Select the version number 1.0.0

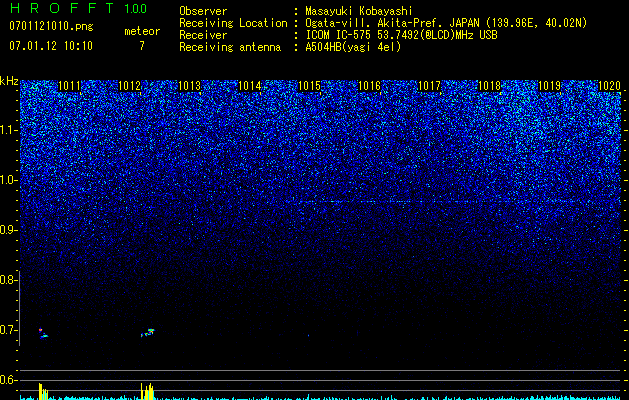[x=135, y=9]
